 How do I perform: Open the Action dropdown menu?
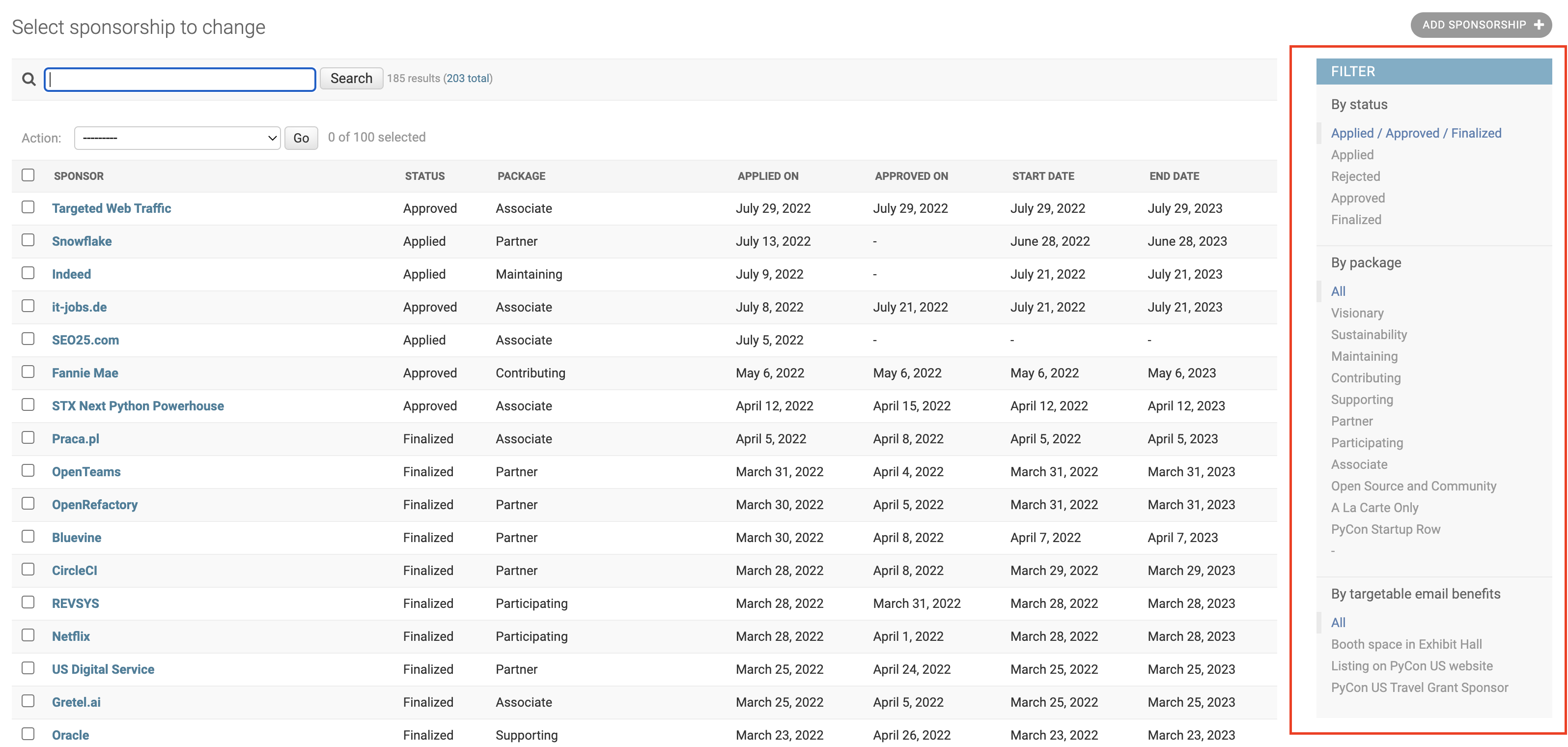tap(177, 138)
